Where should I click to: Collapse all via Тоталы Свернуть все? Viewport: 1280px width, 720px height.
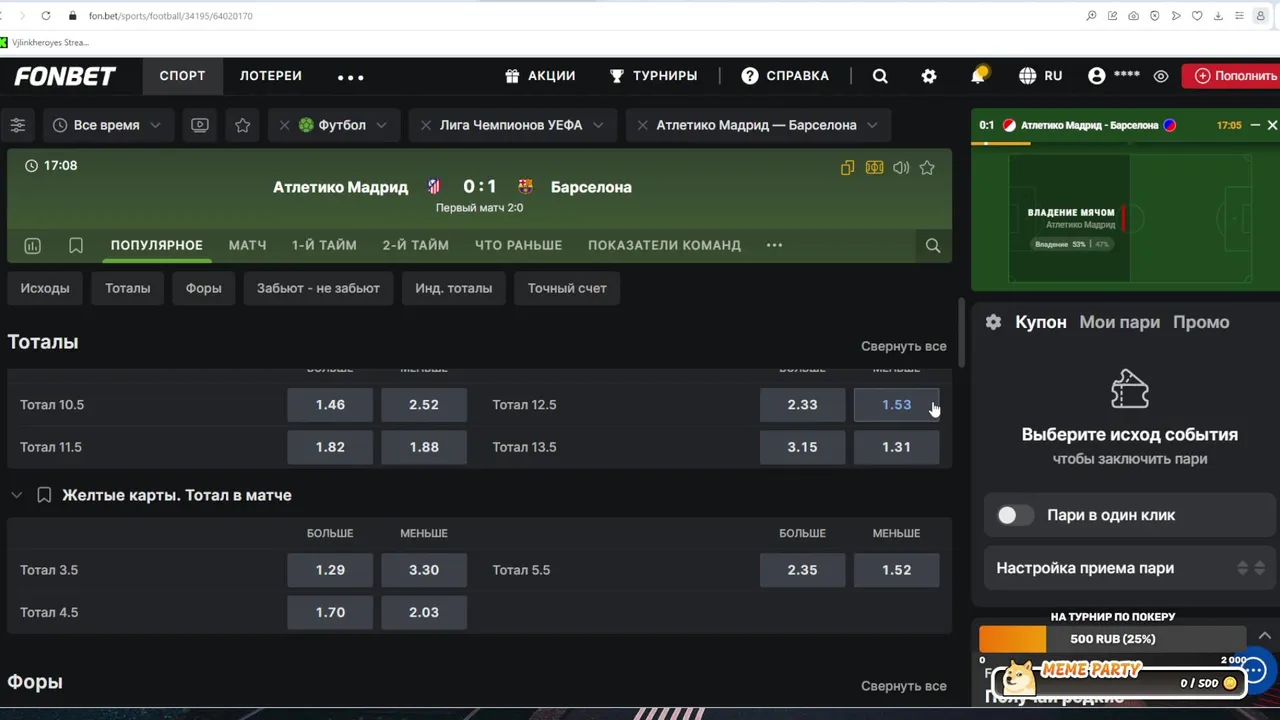903,346
